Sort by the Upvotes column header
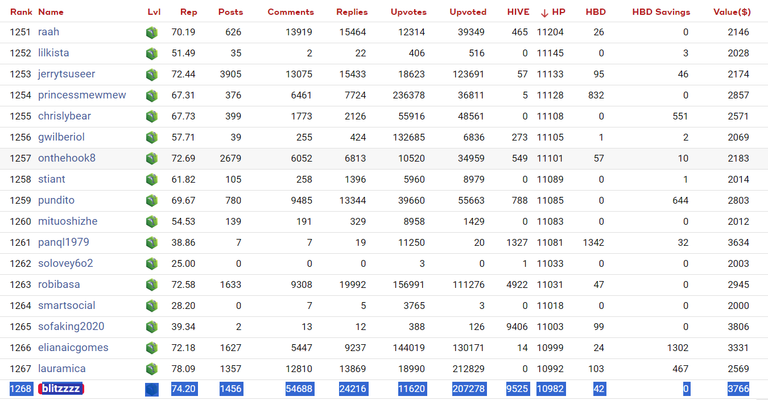This screenshot has width=768, height=400. pyautogui.click(x=408, y=12)
